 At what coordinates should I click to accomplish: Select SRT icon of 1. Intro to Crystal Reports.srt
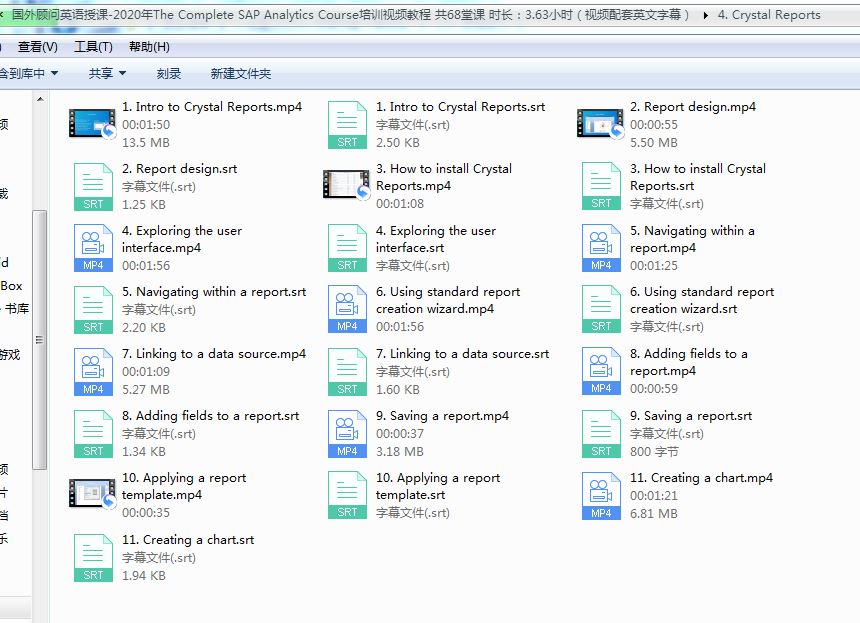click(347, 124)
